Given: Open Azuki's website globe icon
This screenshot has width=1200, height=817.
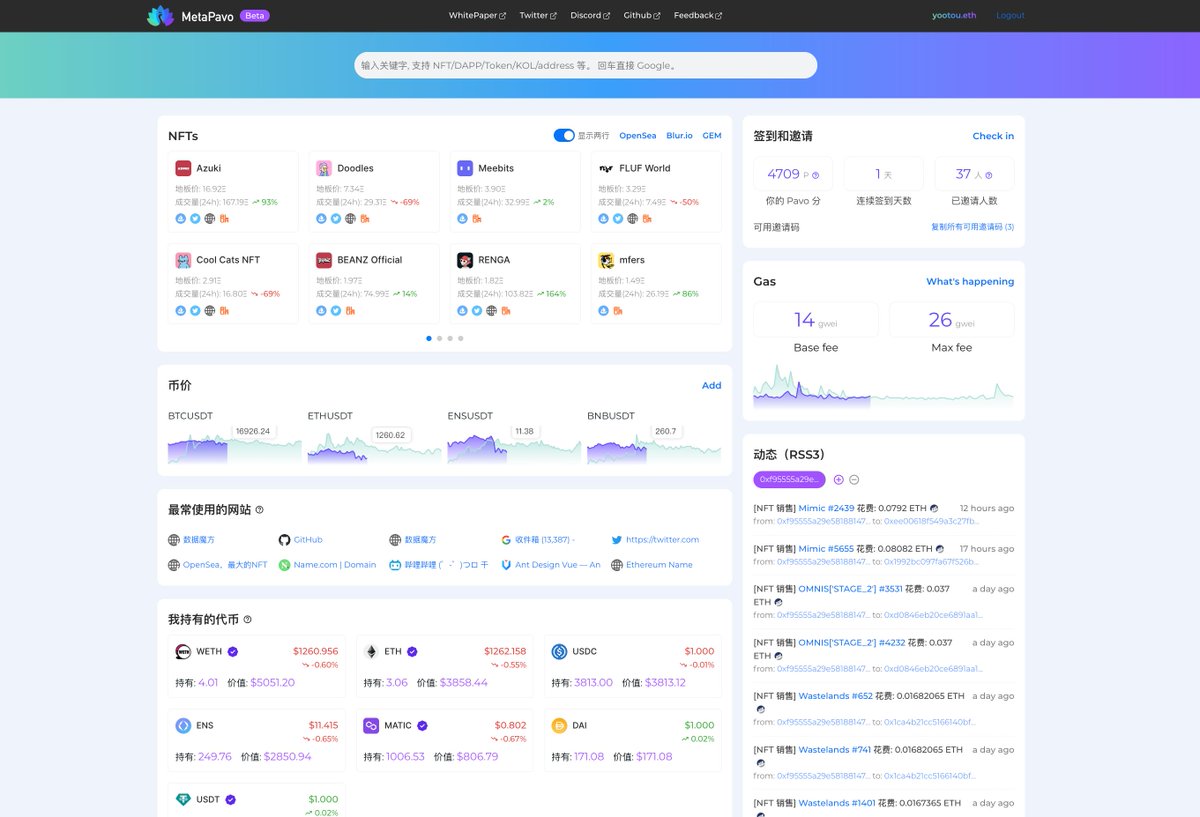Looking at the screenshot, I should tap(210, 218).
